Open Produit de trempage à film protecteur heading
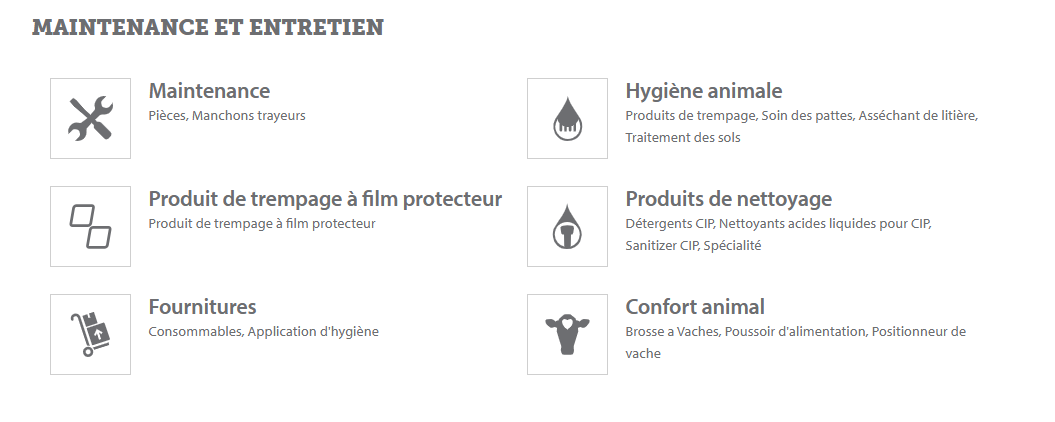Viewport: 1055px width, 422px height. pyautogui.click(x=325, y=199)
